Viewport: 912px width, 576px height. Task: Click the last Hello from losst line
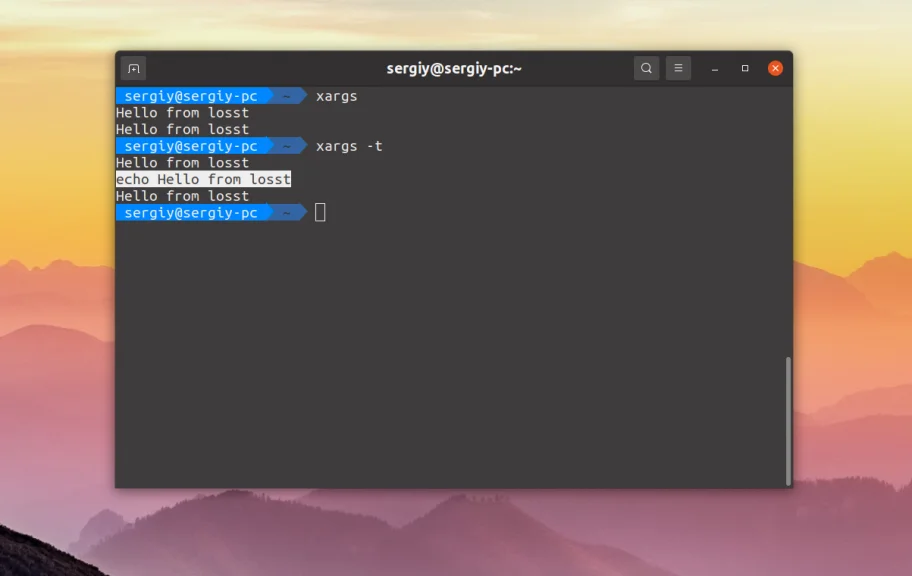pos(182,195)
